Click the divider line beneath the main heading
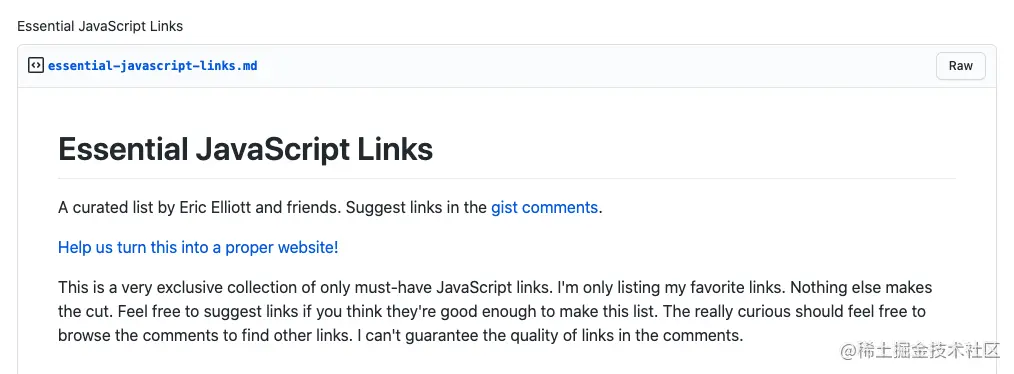Viewport: 1014px width, 374px height. pyautogui.click(x=507, y=178)
